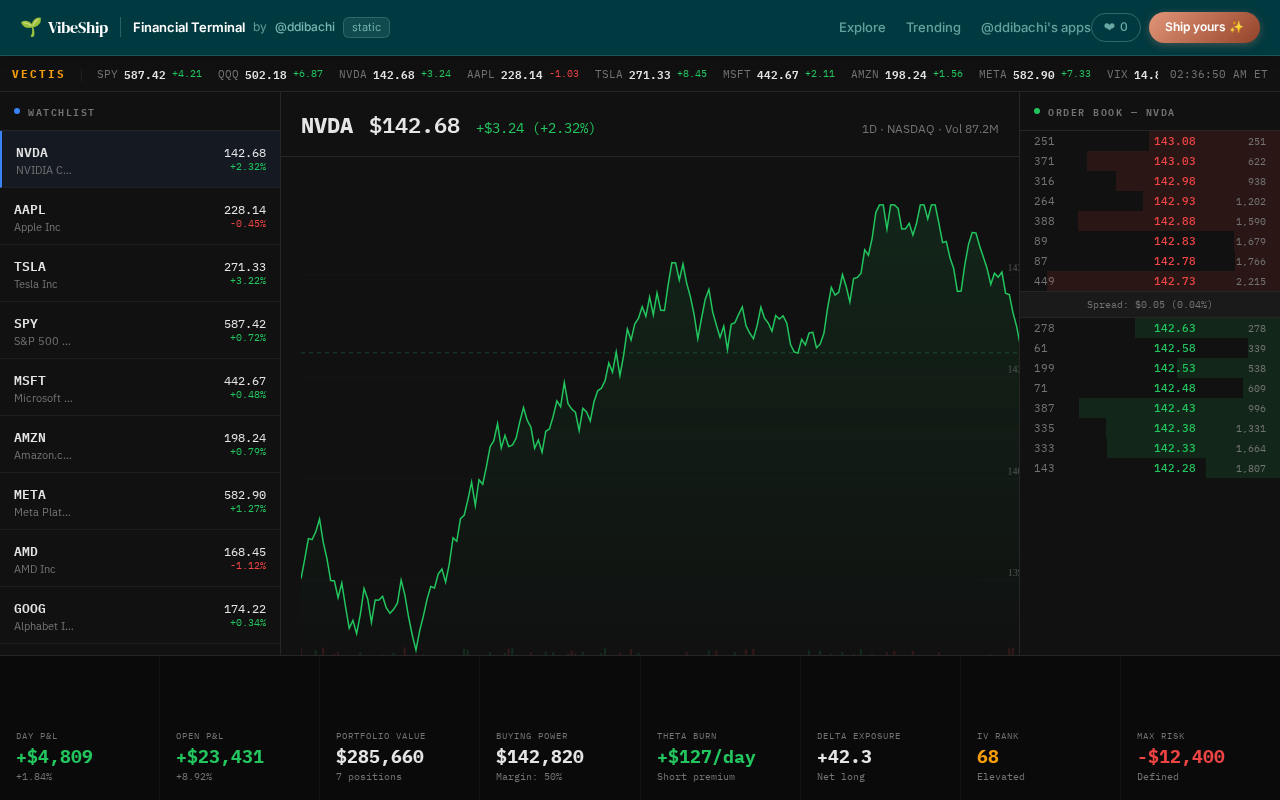This screenshot has width=1280, height=800.
Task: Select AMD Inc row in the watchlist
Action: [x=140, y=559]
